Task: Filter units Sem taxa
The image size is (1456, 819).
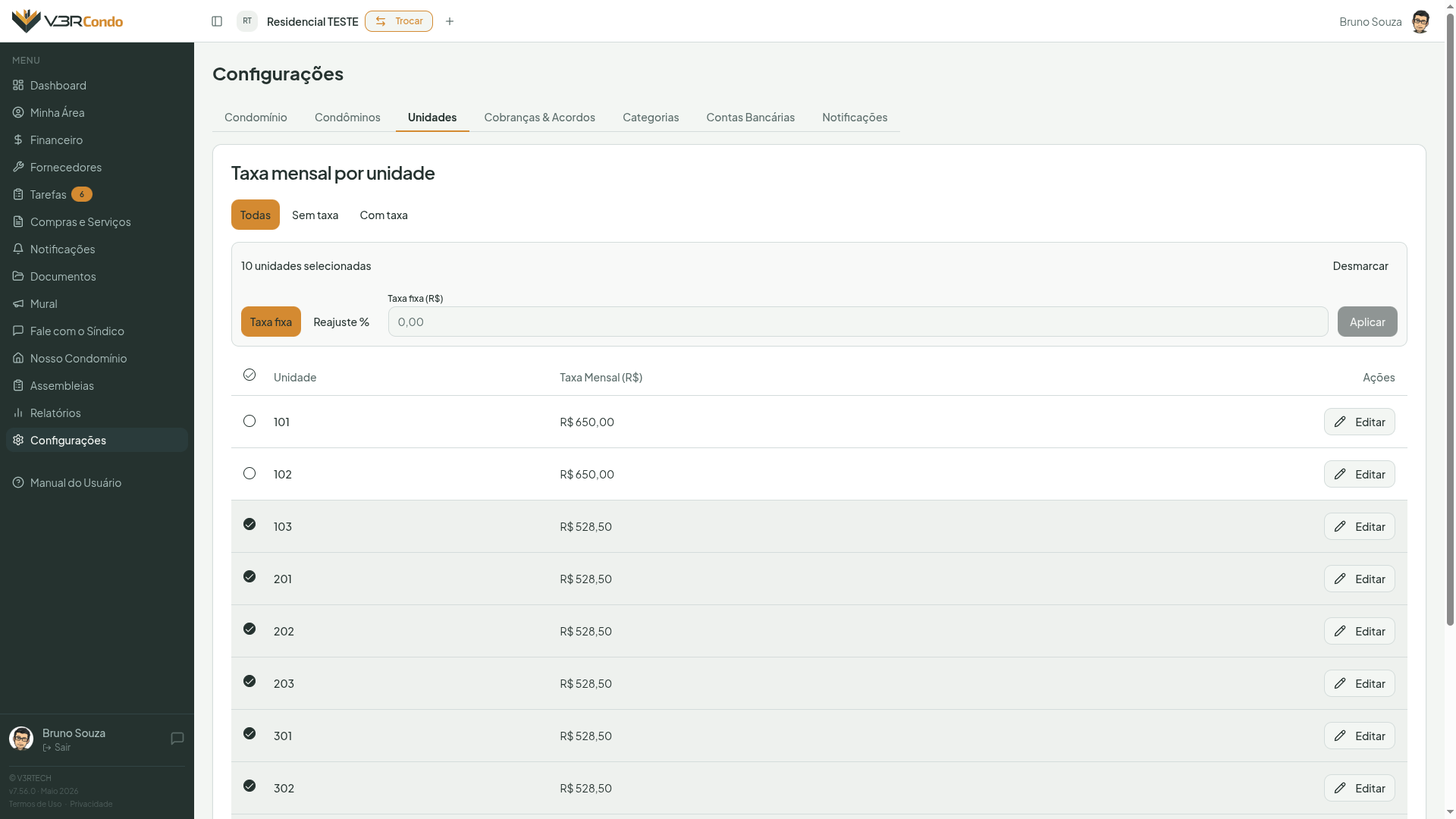Action: 315,215
